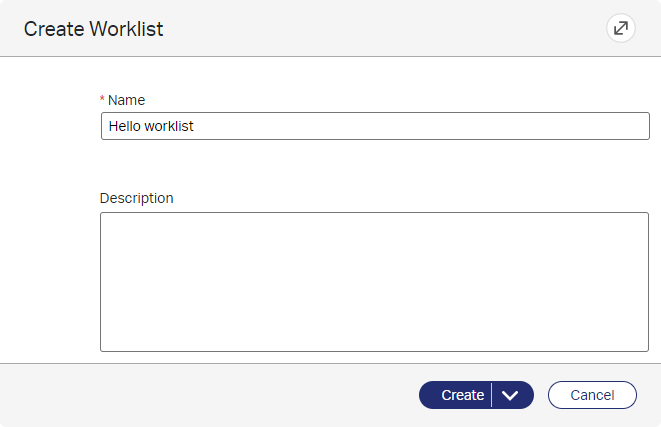Click the red required asterisk beside Name
The image size is (661, 427).
[x=102, y=99]
